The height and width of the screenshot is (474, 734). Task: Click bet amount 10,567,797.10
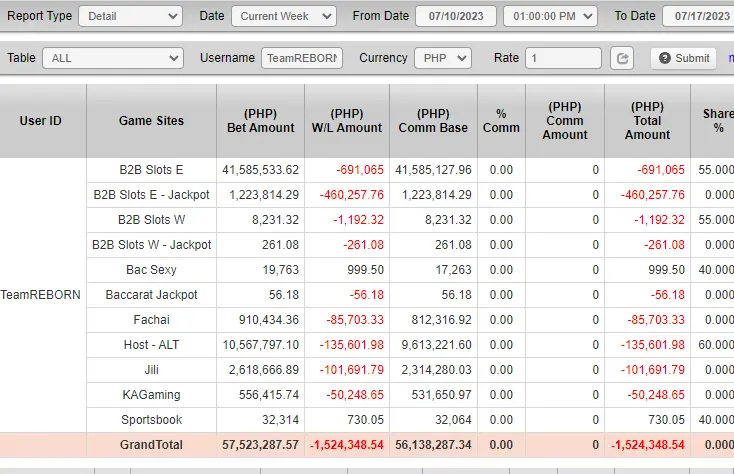click(261, 345)
